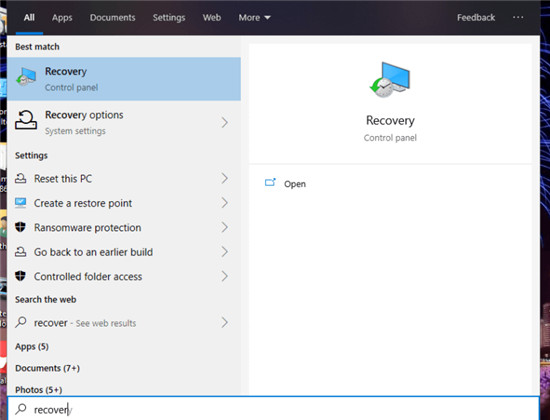
Task: Open the More filter dropdown
Action: [254, 18]
